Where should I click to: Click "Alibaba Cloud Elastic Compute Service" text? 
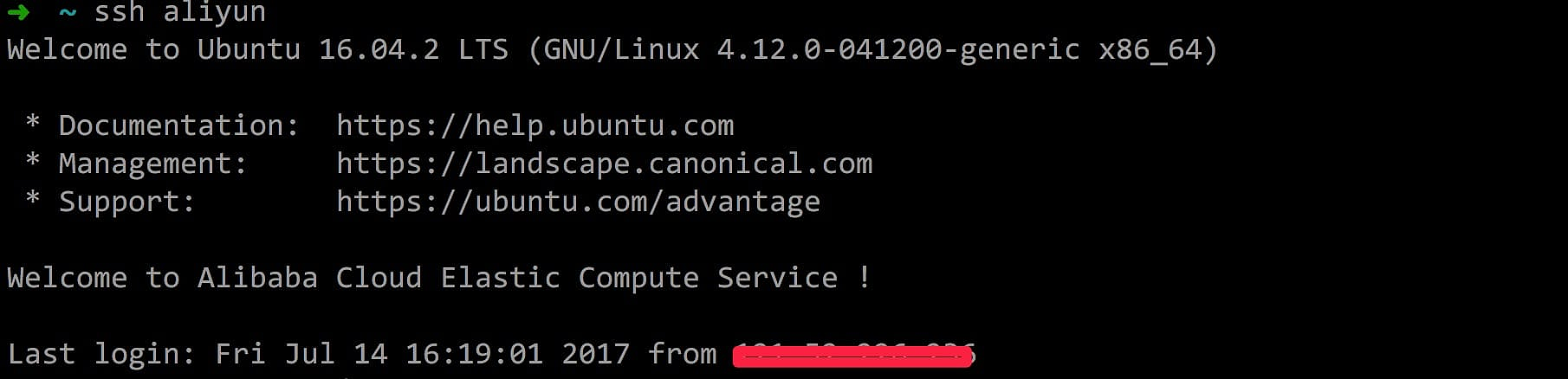point(517,278)
